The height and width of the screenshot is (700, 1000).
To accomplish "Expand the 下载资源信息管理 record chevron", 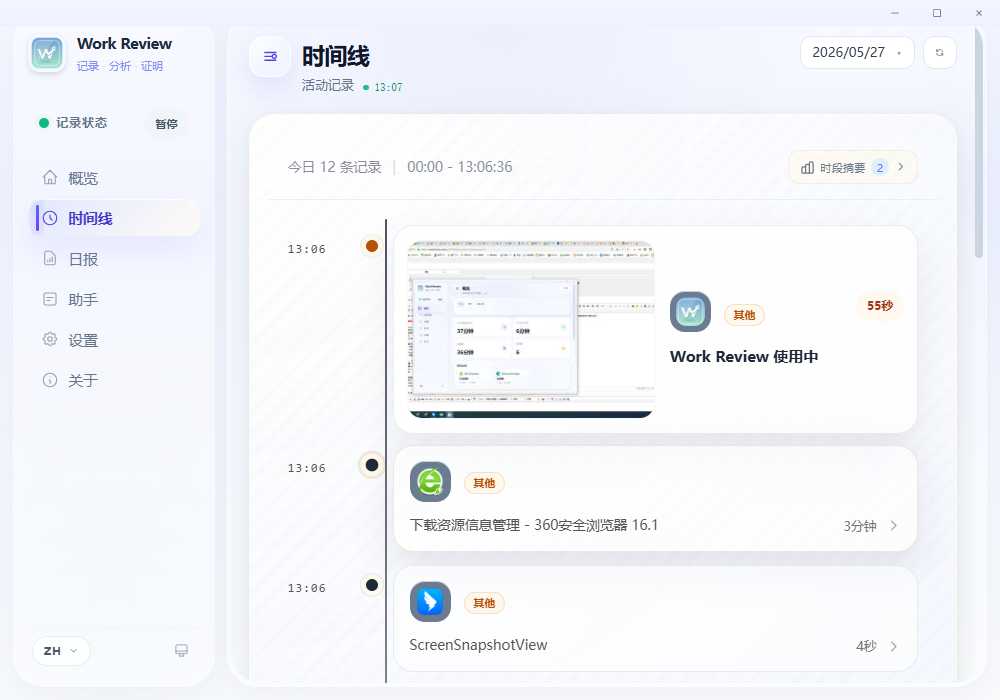I will pos(893,526).
